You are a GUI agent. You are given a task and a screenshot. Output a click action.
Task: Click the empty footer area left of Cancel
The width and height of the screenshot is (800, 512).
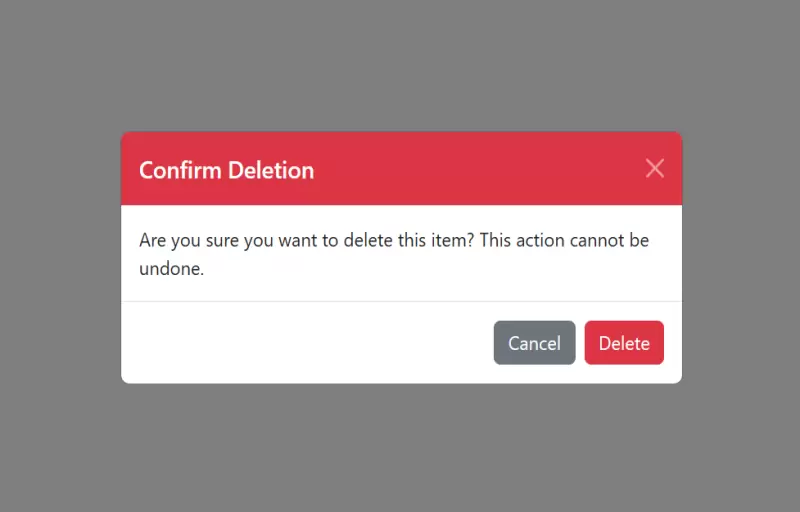pos(300,343)
